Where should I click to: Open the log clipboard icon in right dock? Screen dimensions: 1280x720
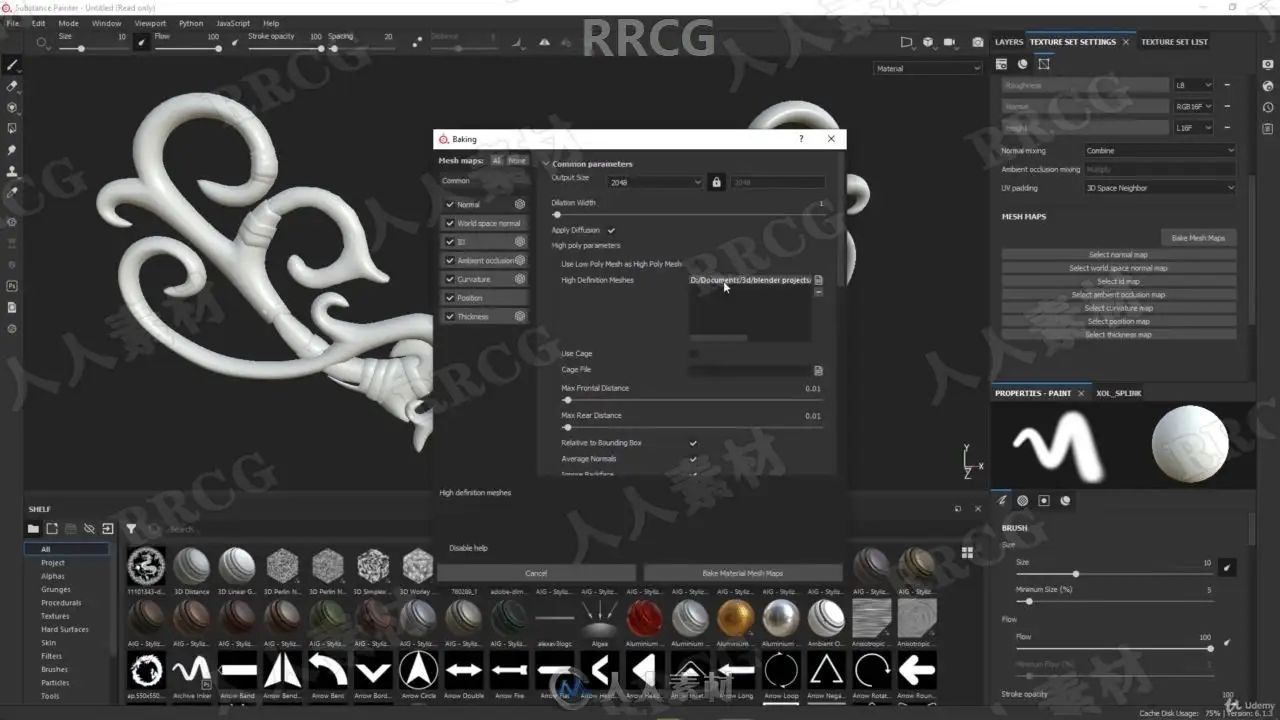click(1268, 129)
